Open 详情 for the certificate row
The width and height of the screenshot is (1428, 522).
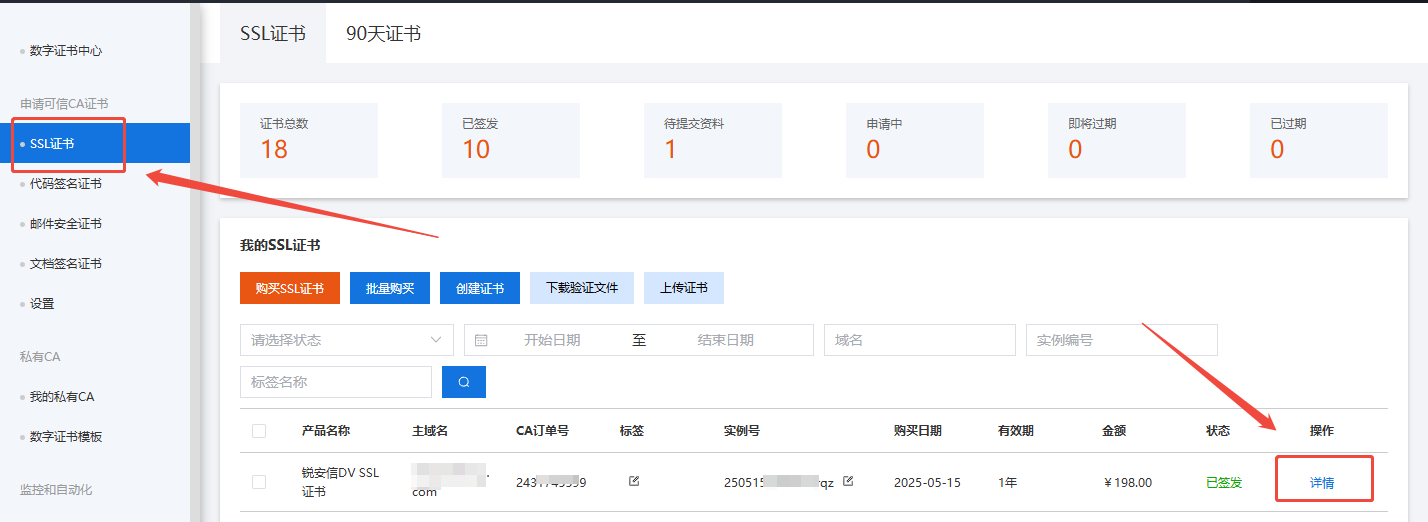pos(1322,483)
